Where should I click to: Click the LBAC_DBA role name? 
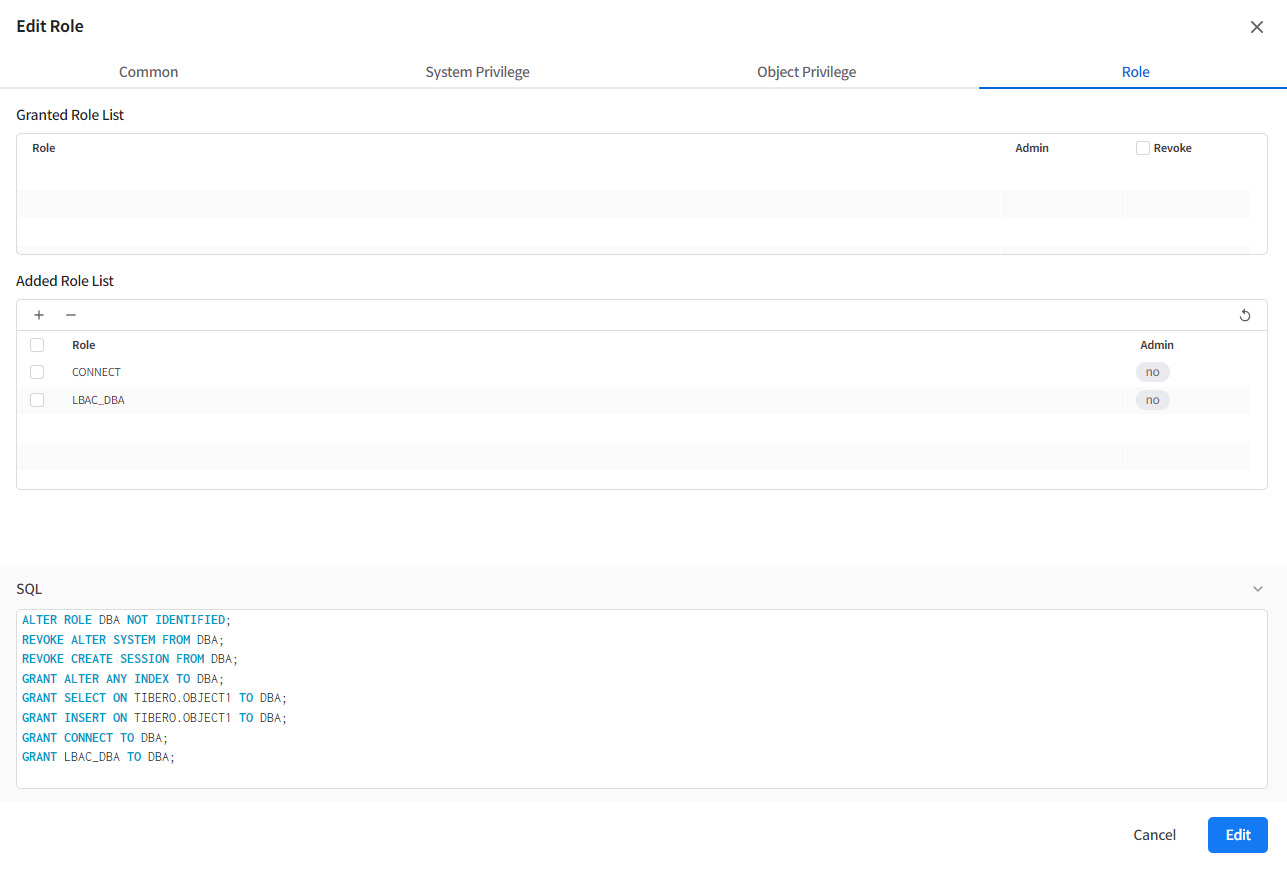point(98,400)
